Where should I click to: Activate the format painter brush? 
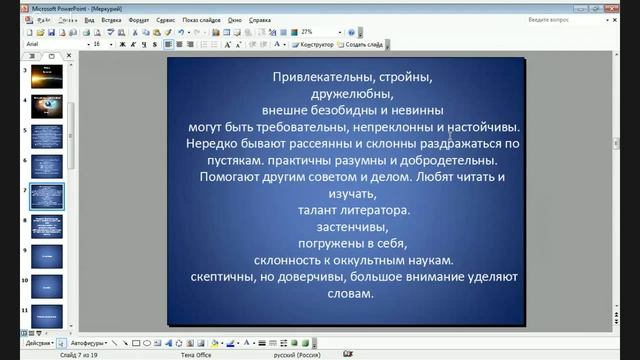pos(168,32)
